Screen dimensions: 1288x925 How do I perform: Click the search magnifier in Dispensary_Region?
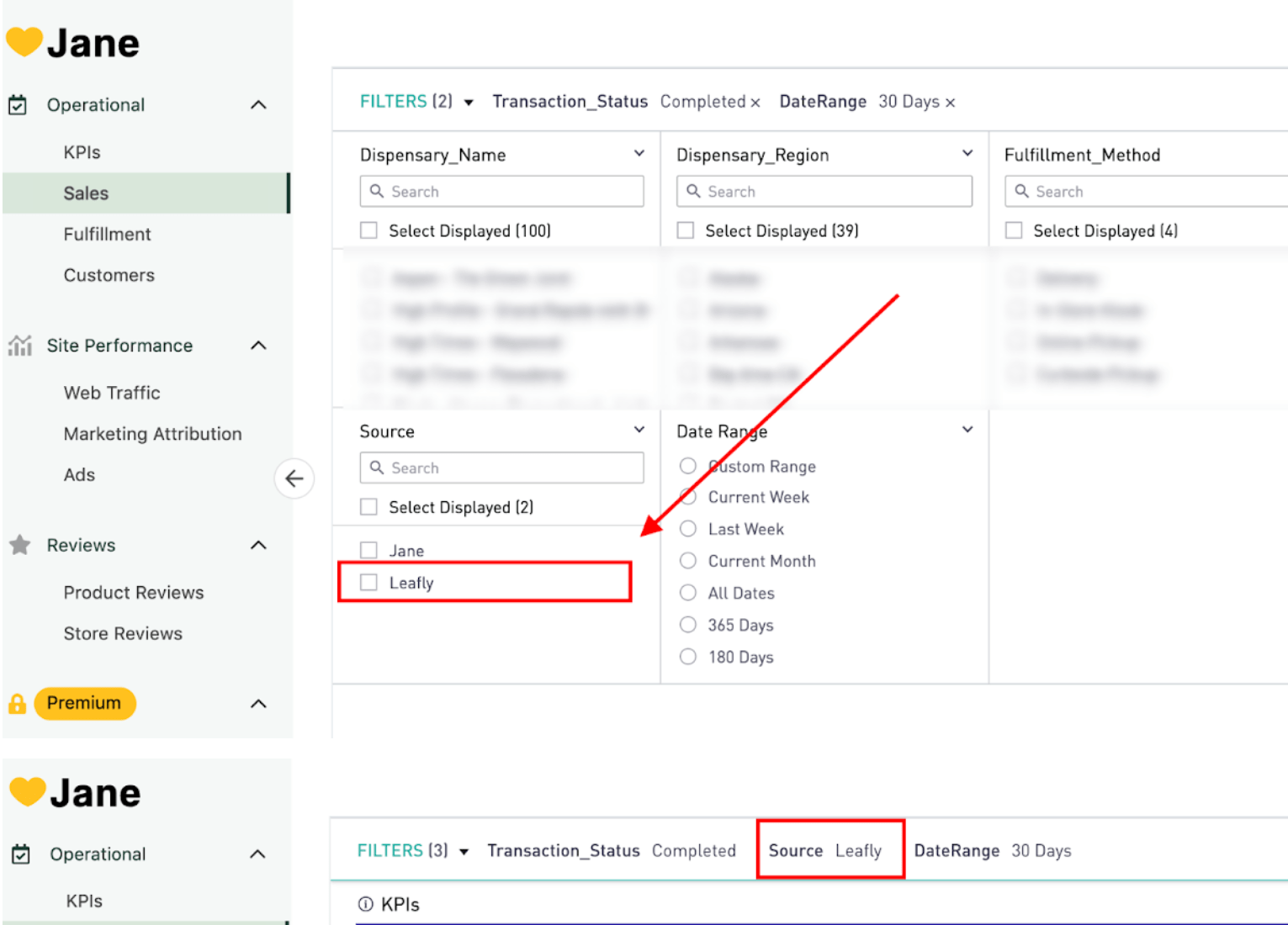(x=693, y=191)
